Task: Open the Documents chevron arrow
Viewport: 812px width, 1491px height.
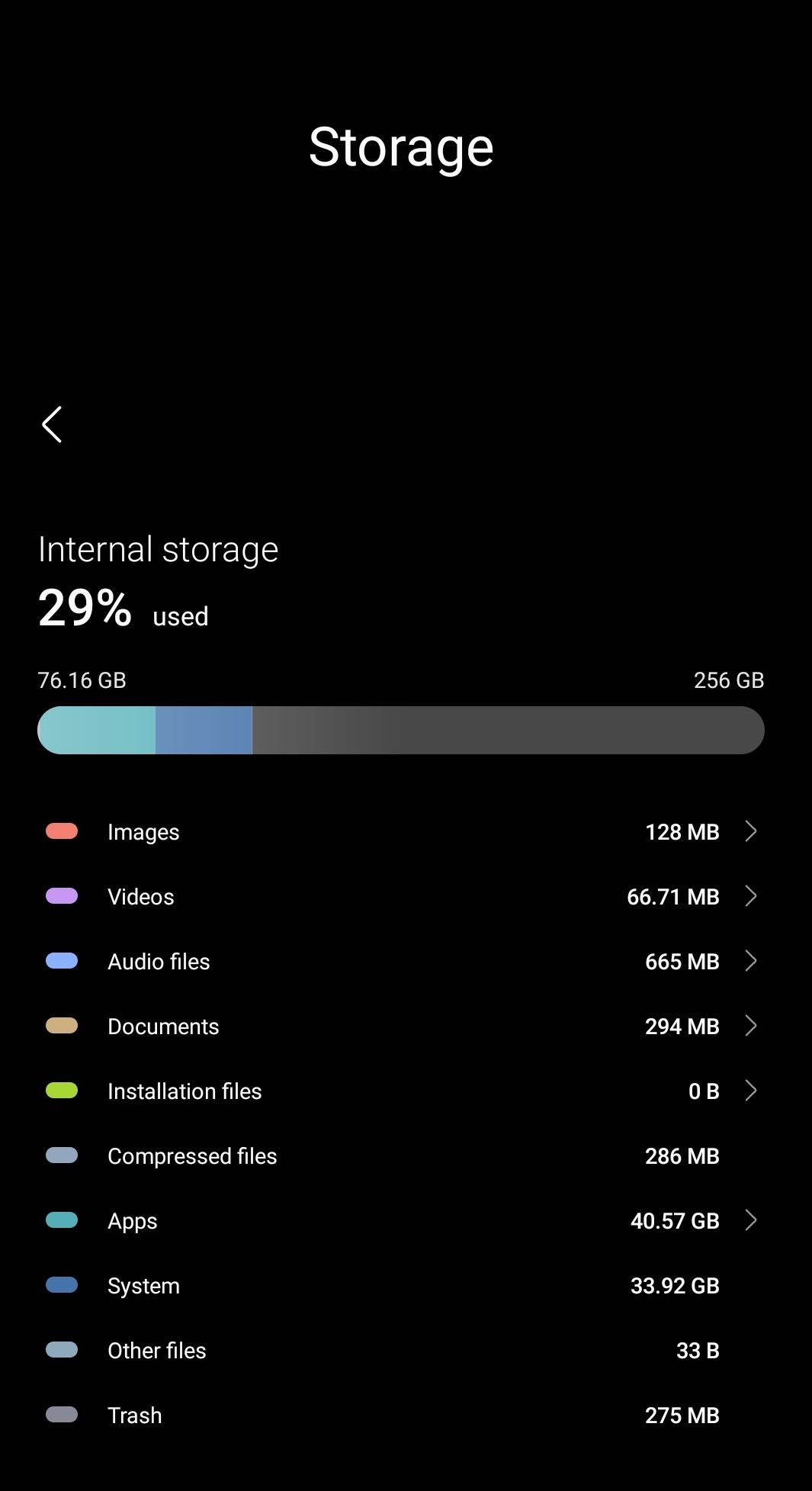Action: coord(750,1026)
